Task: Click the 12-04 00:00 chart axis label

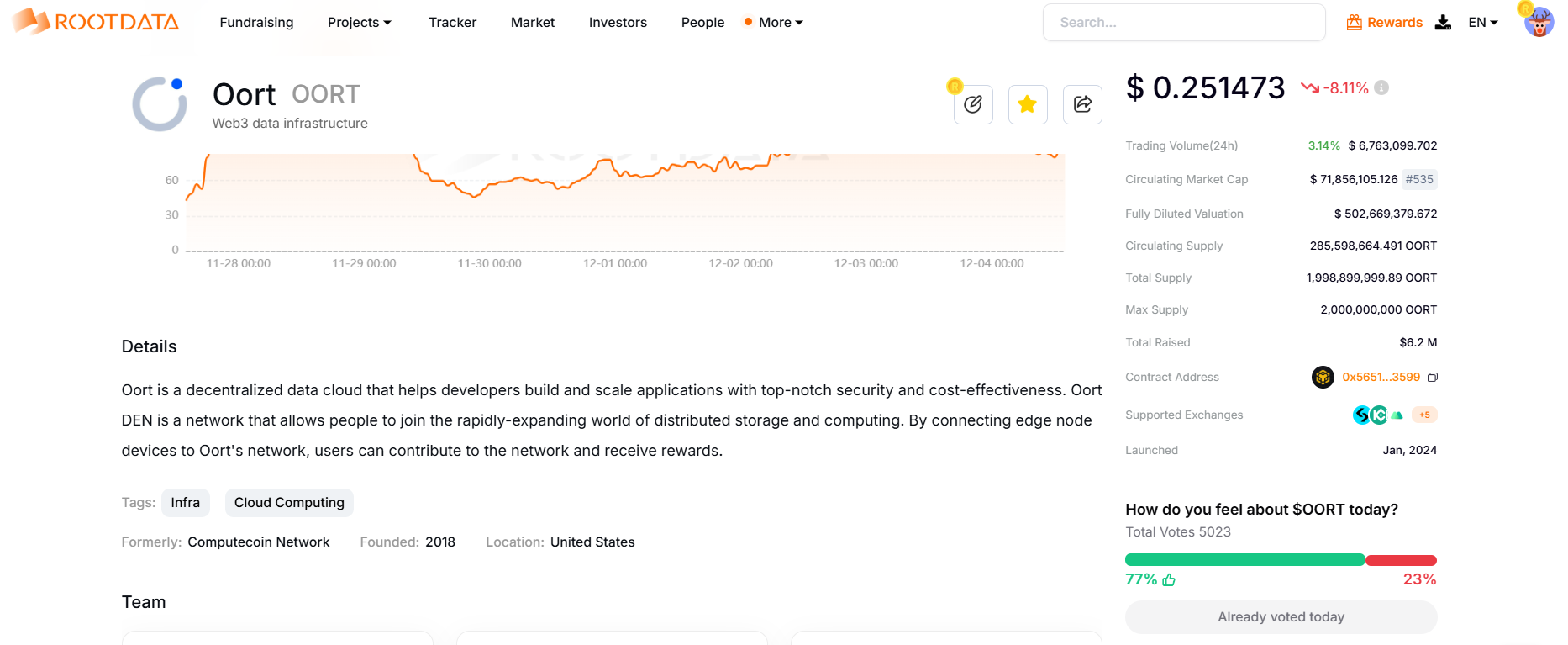Action: [992, 263]
